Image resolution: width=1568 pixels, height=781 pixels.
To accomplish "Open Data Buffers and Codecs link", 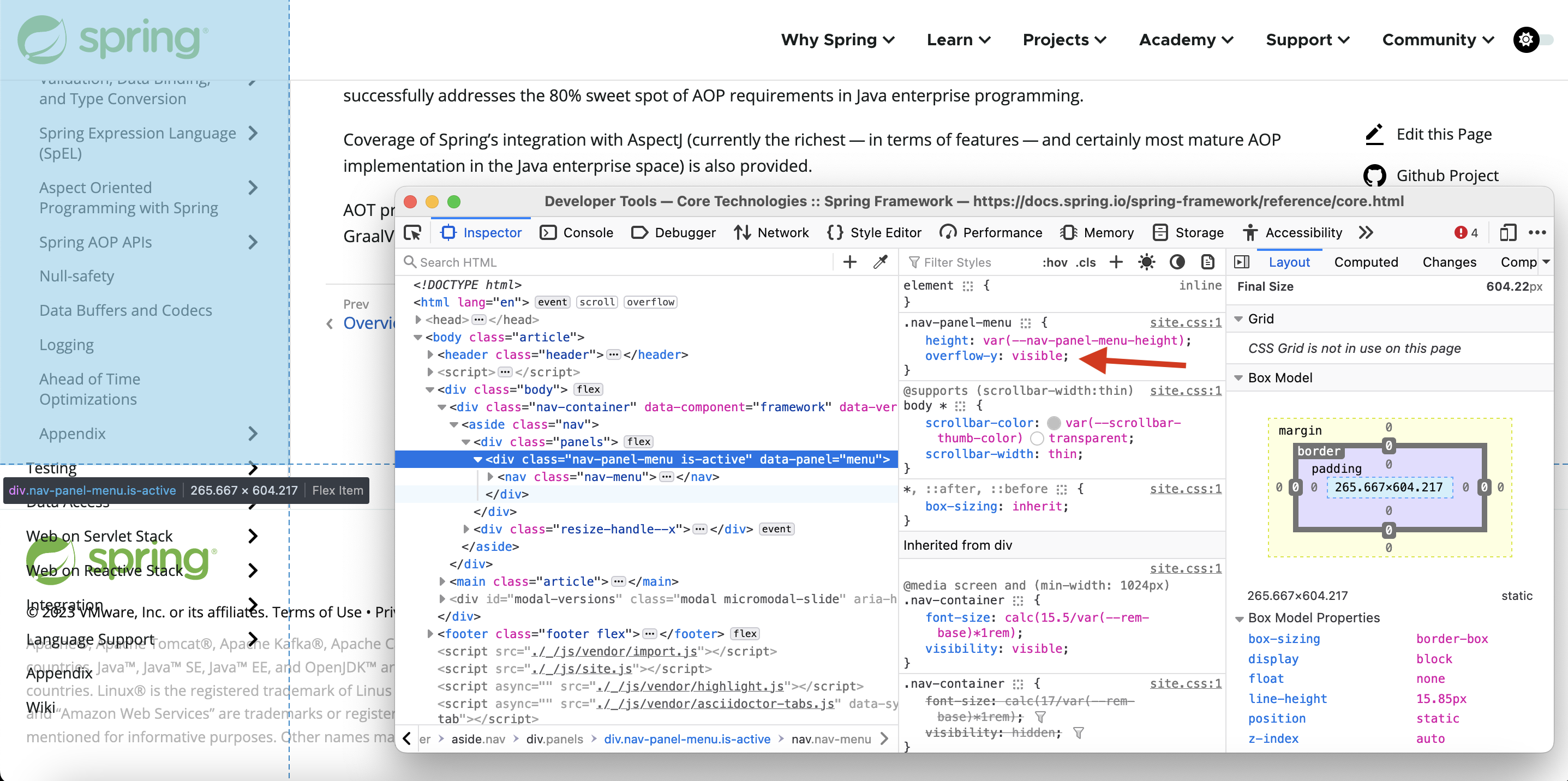I will 125,310.
